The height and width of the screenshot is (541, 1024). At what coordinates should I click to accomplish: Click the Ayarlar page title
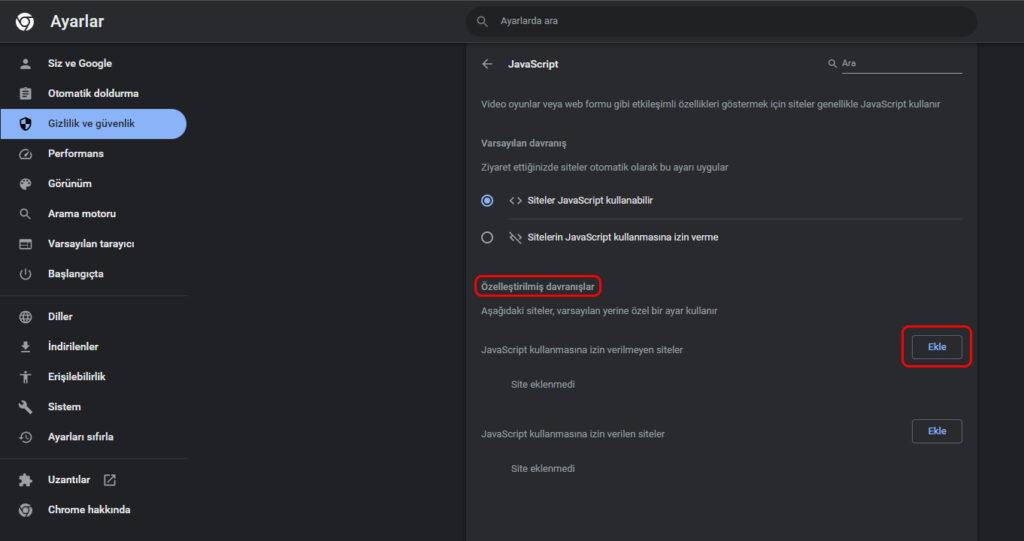pos(77,22)
